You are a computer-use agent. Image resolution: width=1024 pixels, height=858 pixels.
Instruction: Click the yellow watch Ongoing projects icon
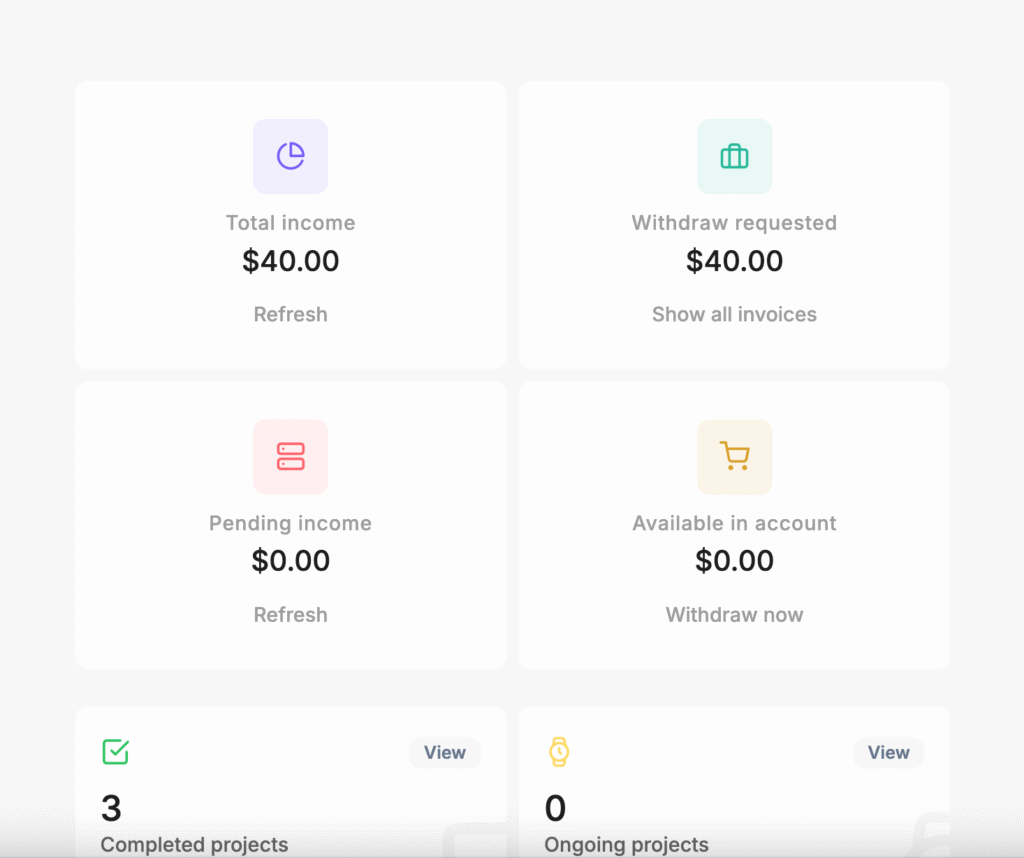click(x=559, y=752)
